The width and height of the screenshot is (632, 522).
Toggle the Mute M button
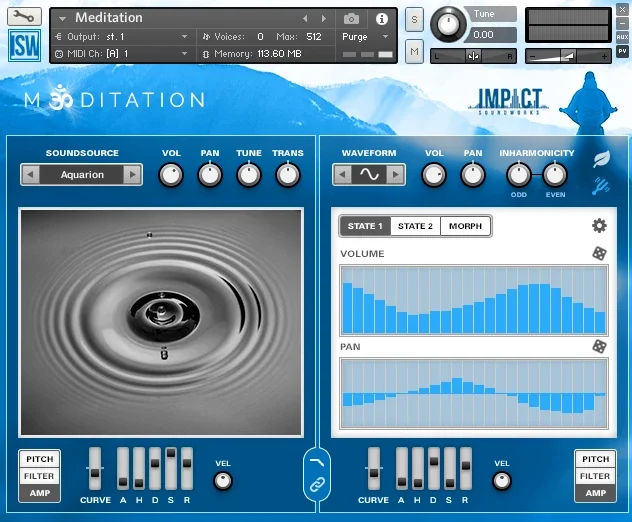(414, 51)
